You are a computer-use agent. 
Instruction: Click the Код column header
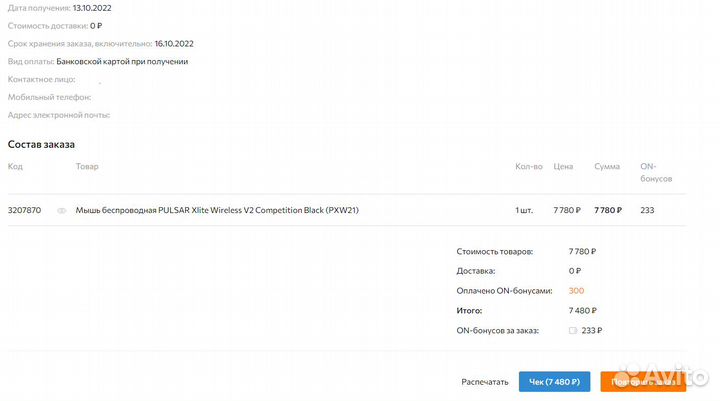click(15, 166)
